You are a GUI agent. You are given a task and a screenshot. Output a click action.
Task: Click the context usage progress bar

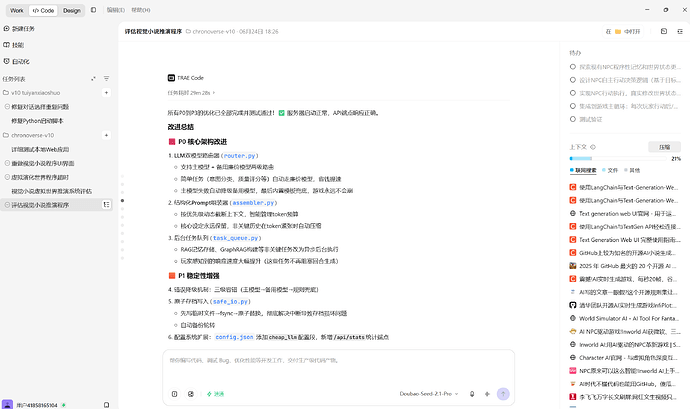[618, 158]
